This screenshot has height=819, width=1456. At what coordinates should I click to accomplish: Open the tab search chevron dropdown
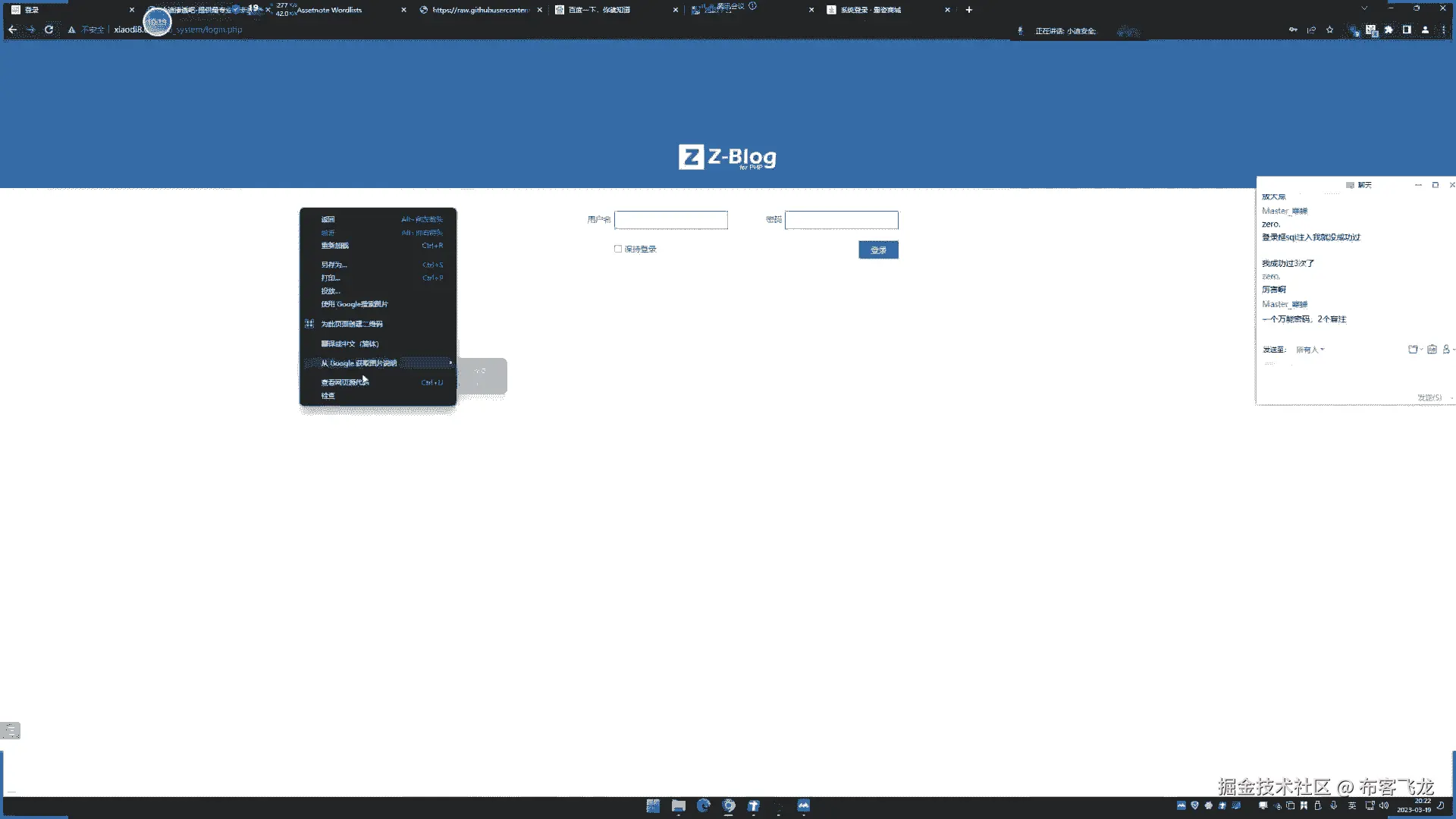coord(1364,9)
